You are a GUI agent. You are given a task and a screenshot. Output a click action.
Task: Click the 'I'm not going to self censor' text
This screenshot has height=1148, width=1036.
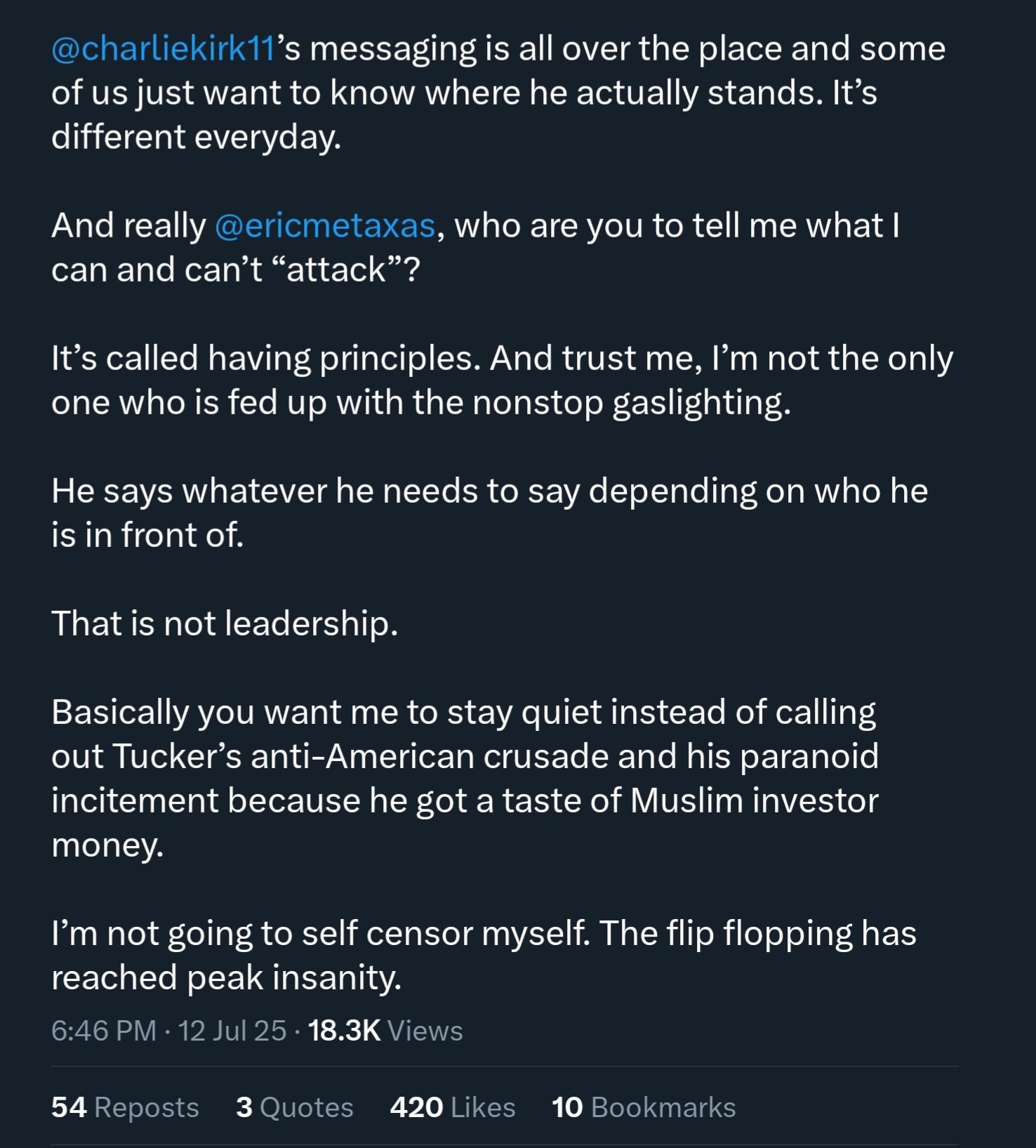321,934
